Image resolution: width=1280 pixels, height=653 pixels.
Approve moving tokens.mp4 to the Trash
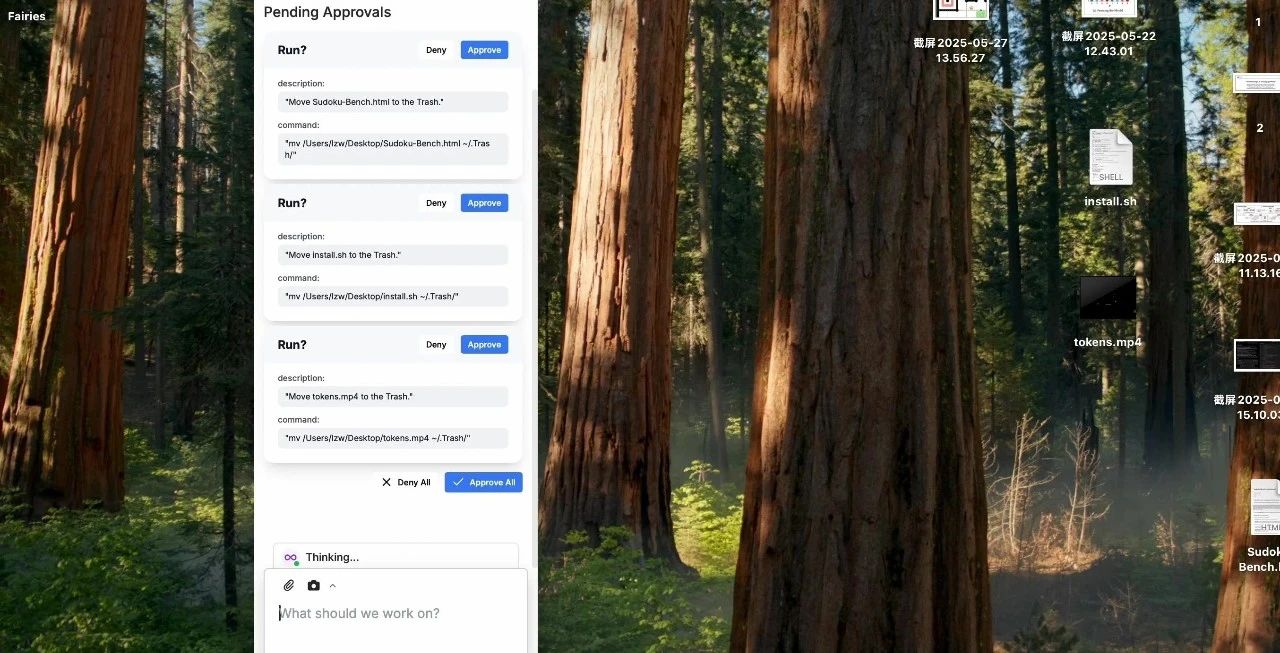(x=484, y=345)
